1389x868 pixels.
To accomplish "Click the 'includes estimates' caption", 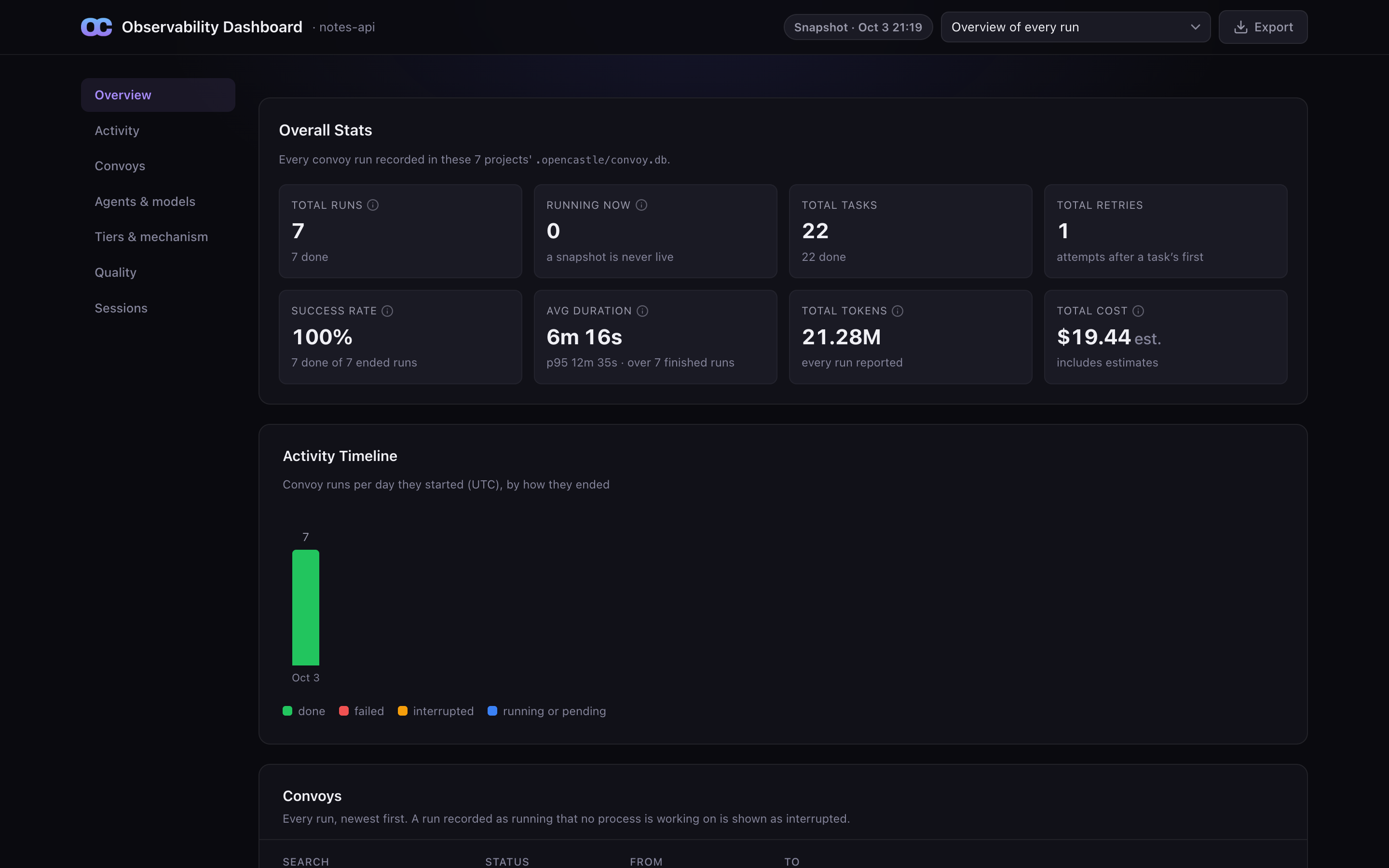I will pyautogui.click(x=1107, y=362).
